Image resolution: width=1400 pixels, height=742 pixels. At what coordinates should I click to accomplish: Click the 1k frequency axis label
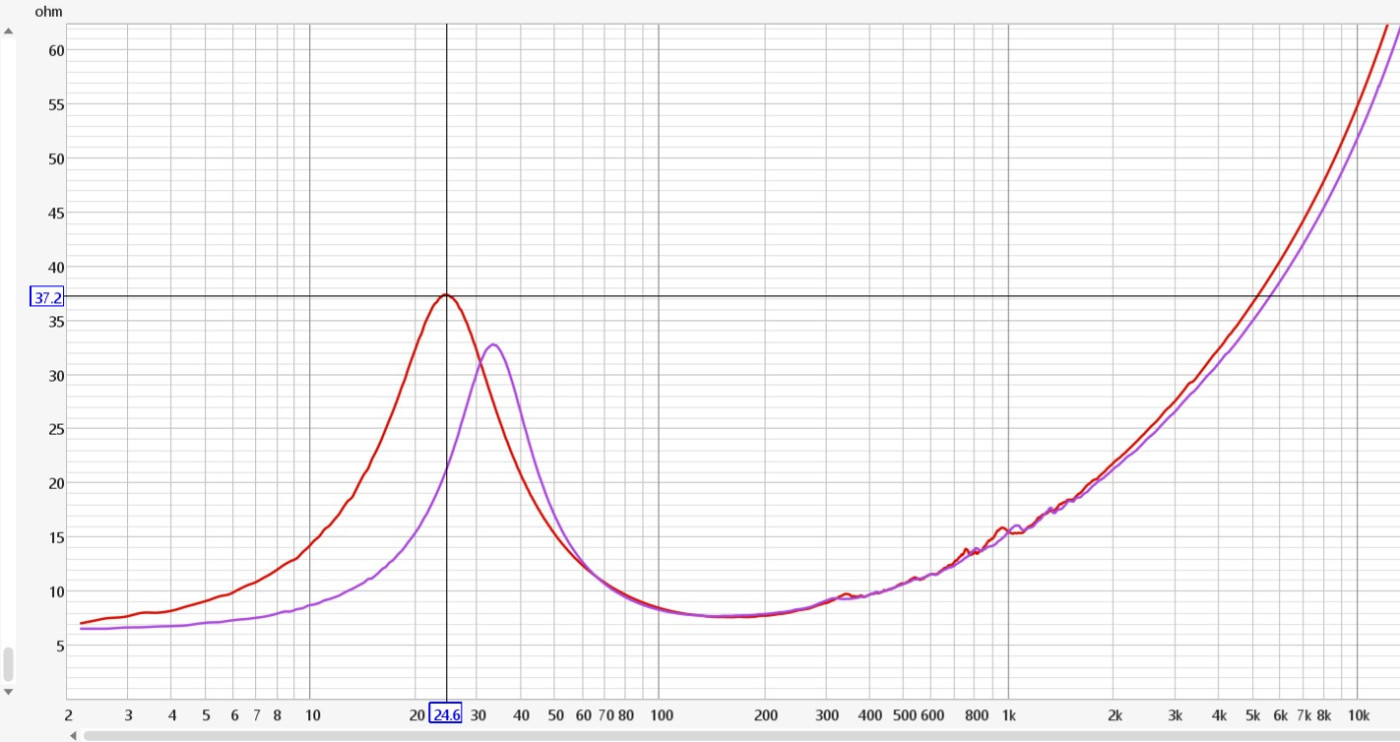click(x=1009, y=715)
